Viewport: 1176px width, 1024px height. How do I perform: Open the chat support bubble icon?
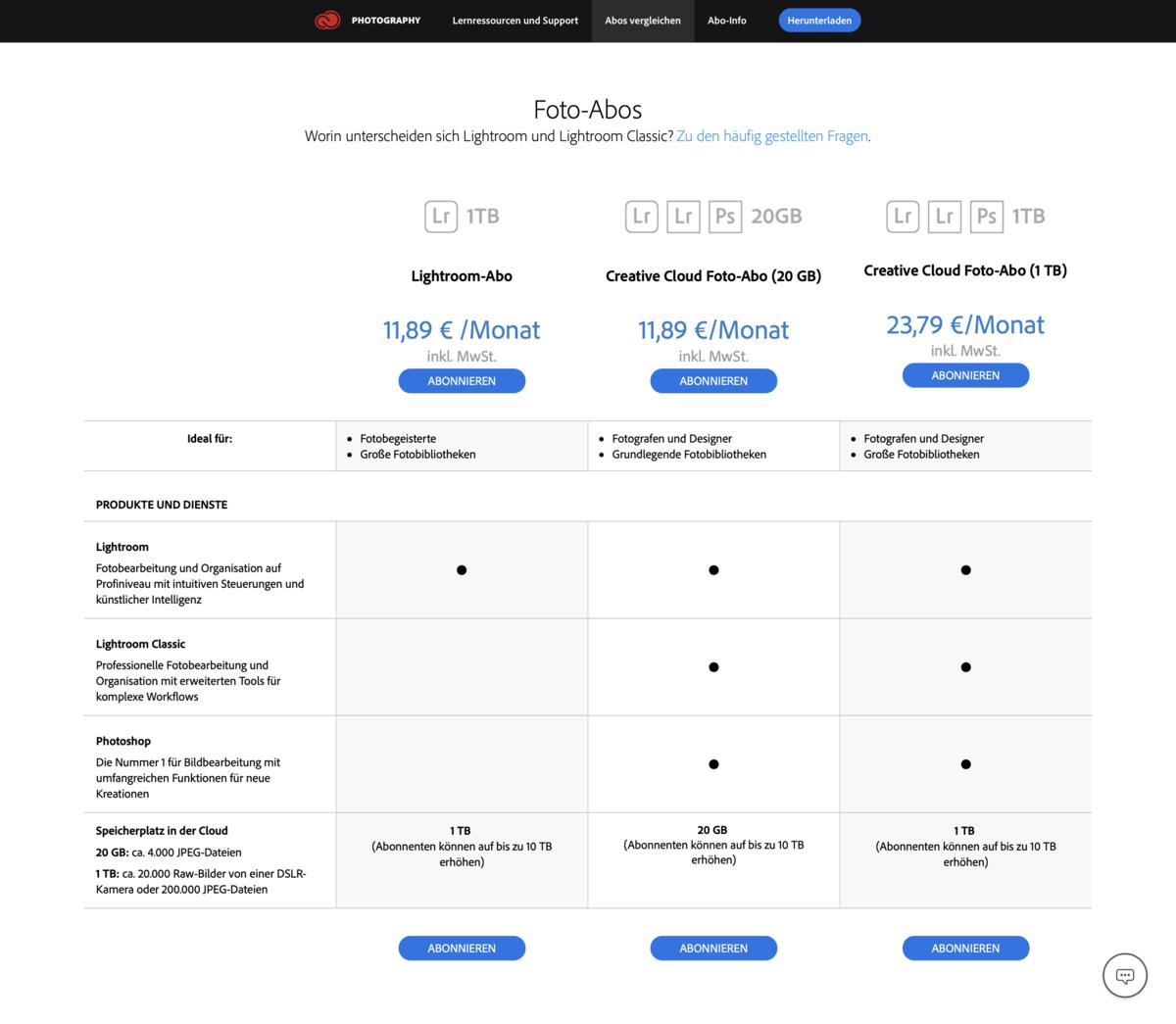click(1125, 976)
